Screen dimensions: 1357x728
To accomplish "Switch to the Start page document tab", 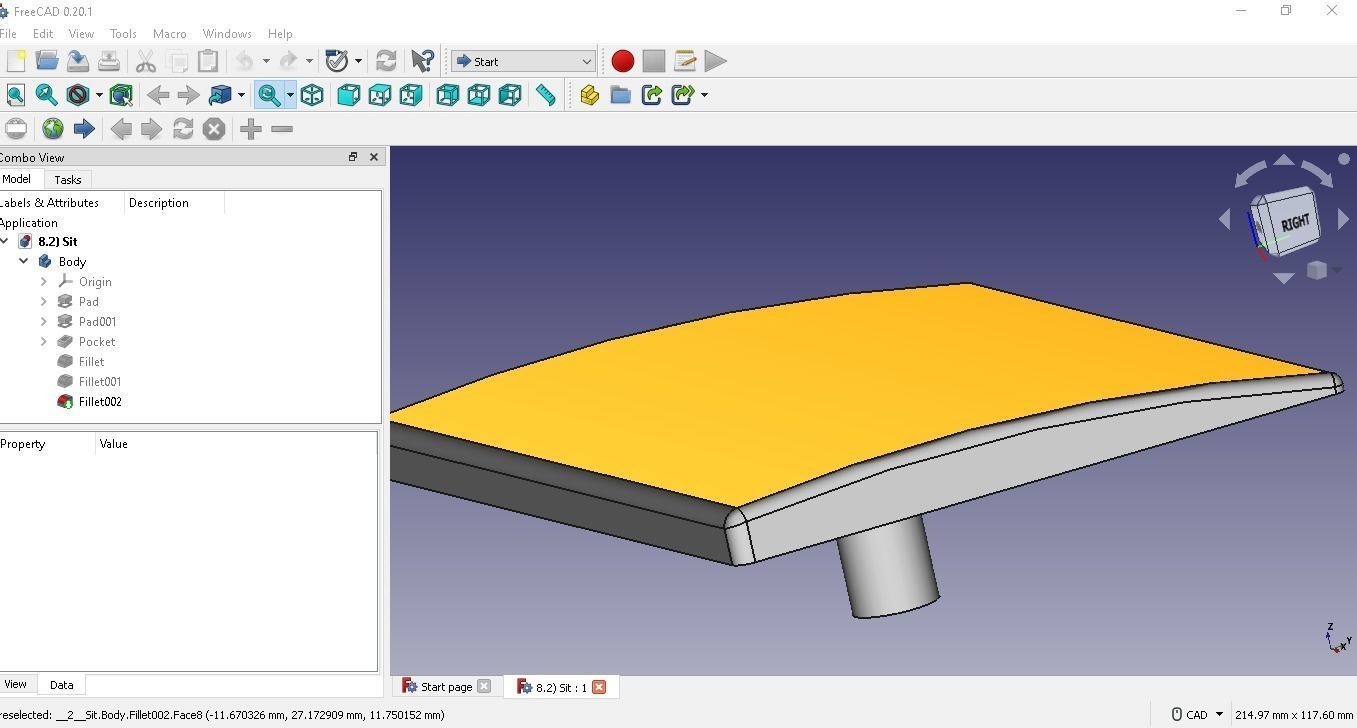I will tap(447, 687).
